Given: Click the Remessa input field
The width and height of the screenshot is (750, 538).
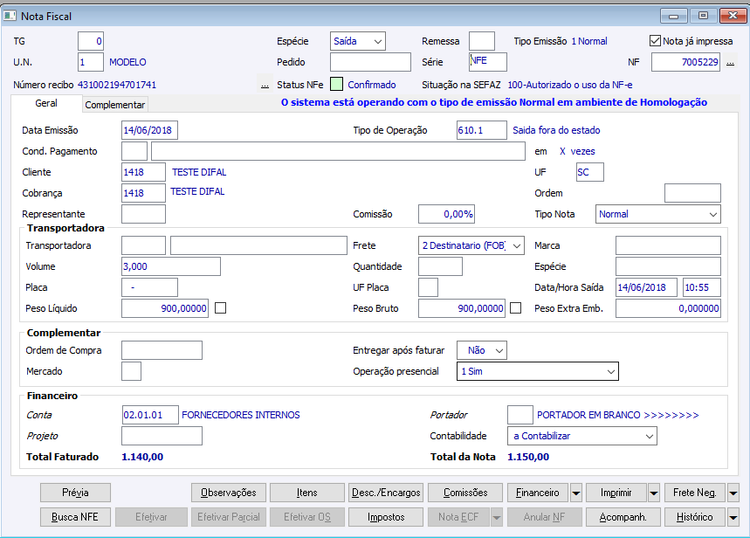Looking at the screenshot, I should pos(482,41).
